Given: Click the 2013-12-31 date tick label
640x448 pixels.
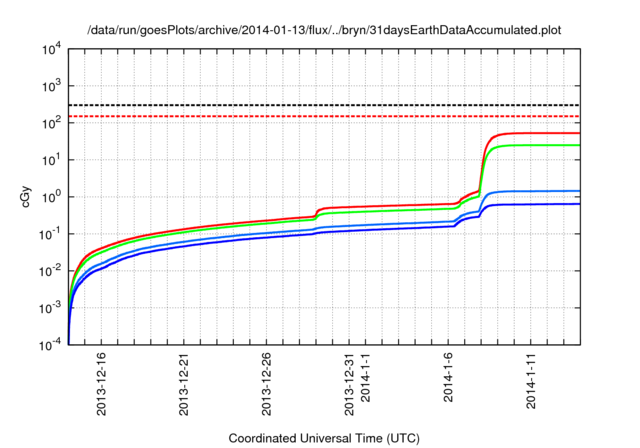Looking at the screenshot, I should tap(349, 384).
